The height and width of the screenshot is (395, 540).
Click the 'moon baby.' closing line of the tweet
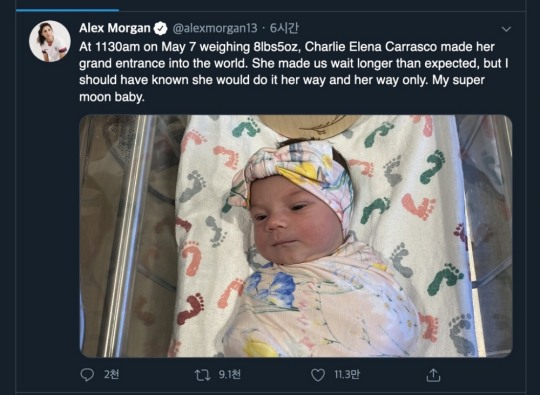pyautogui.click(x=112, y=97)
